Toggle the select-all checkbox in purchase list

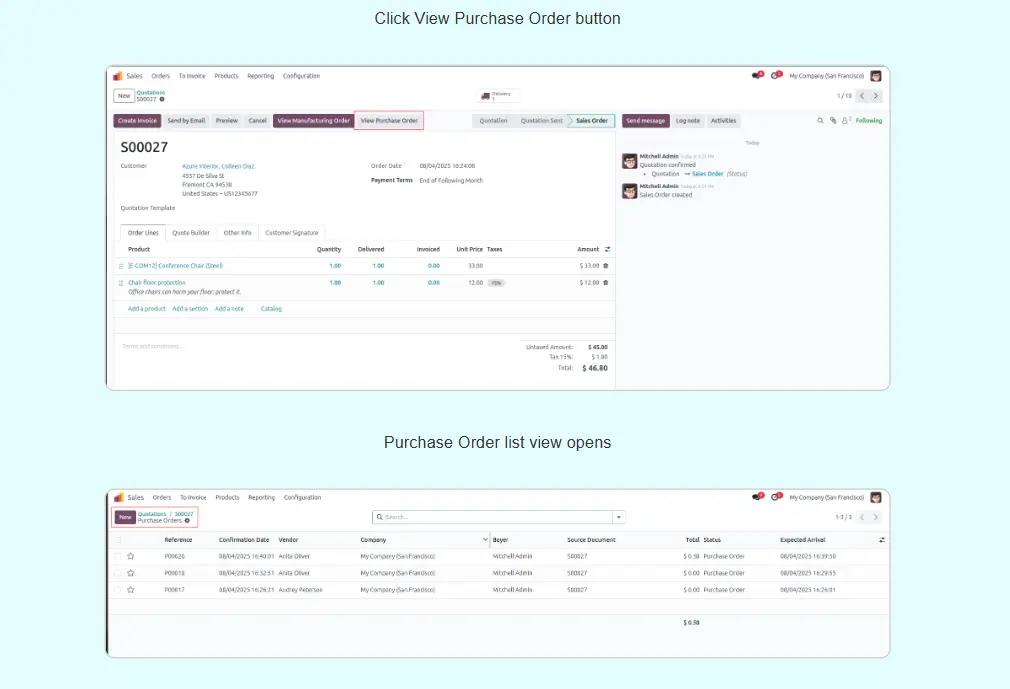pyautogui.click(x=118, y=540)
